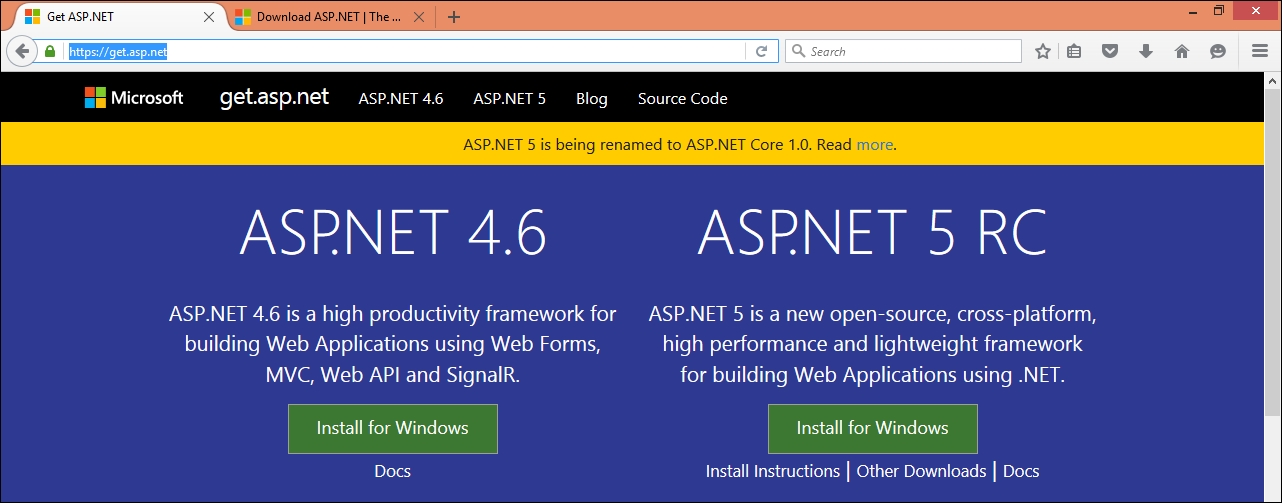The height and width of the screenshot is (503, 1282).
Task: Click in the browser Search box
Action: pyautogui.click(x=904, y=51)
